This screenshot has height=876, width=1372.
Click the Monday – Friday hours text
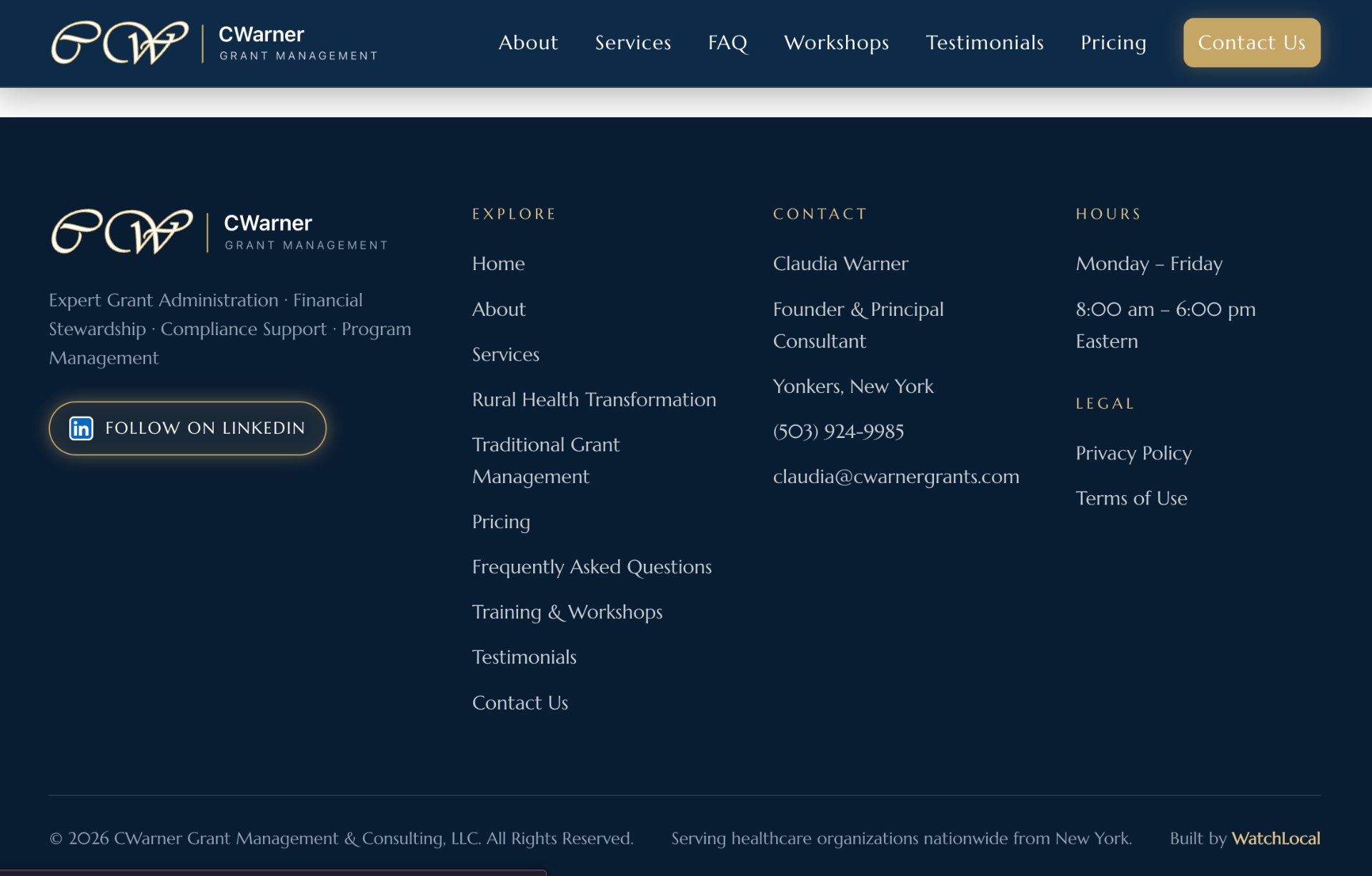pos(1149,264)
